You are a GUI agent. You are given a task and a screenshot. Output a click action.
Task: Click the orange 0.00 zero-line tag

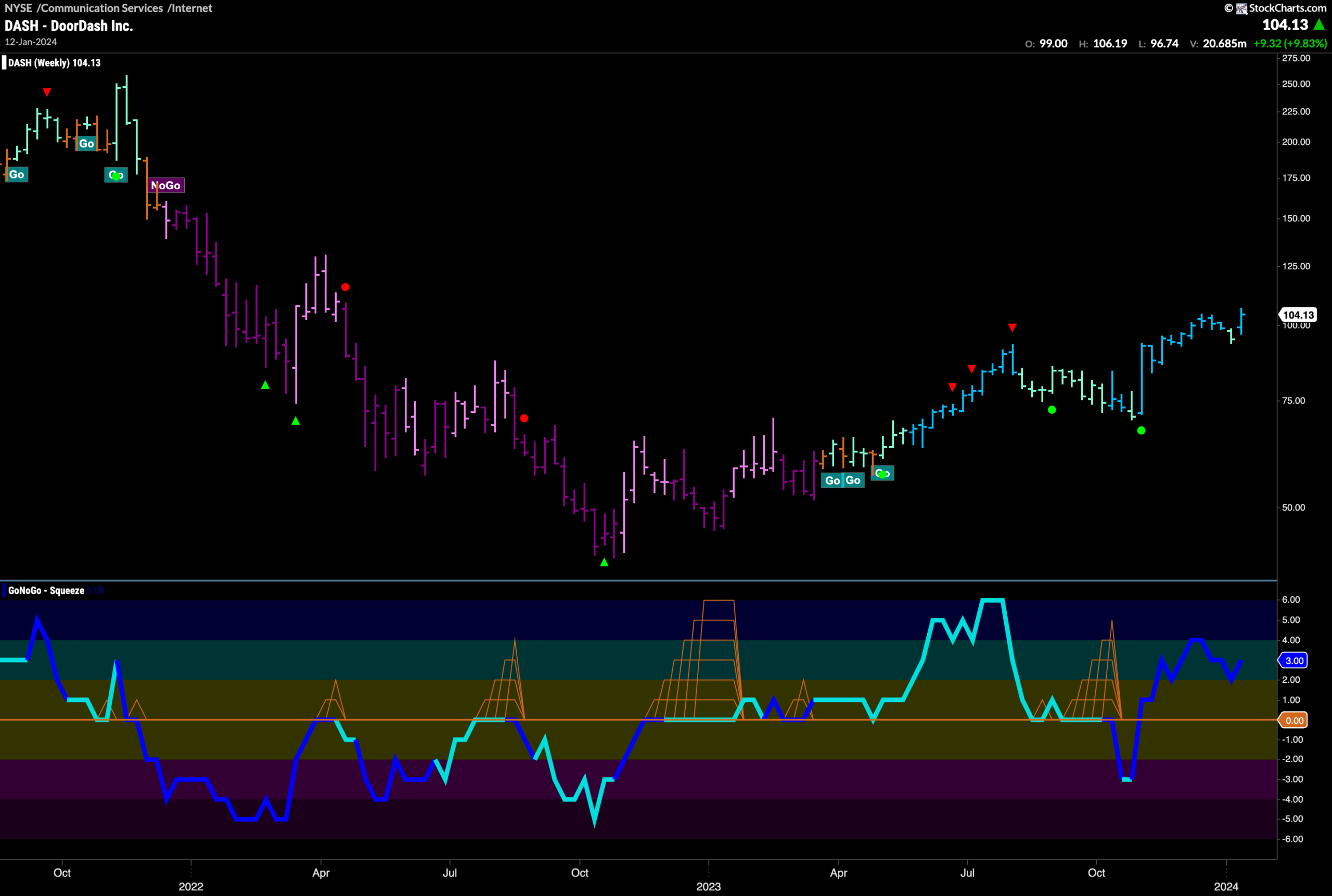pos(1293,720)
